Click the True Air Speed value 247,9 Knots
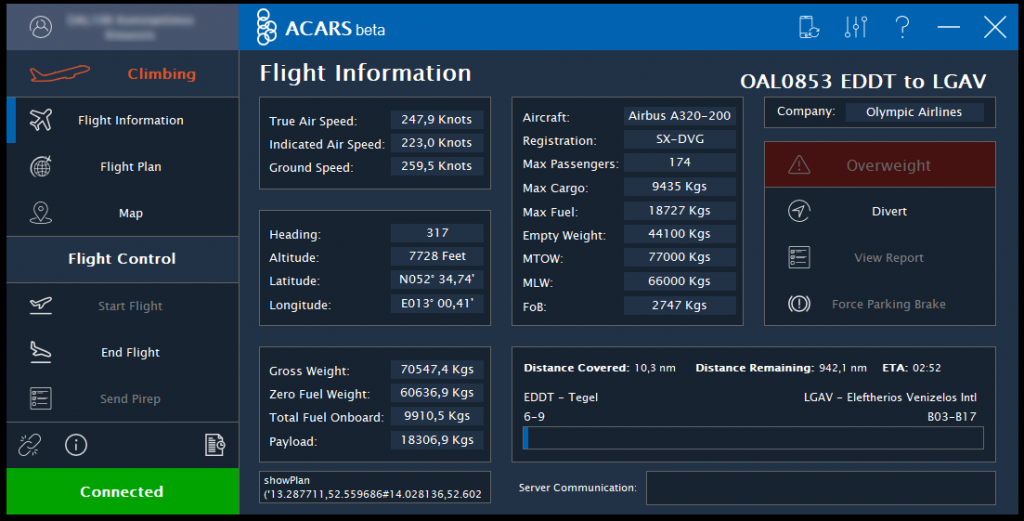 [437, 119]
